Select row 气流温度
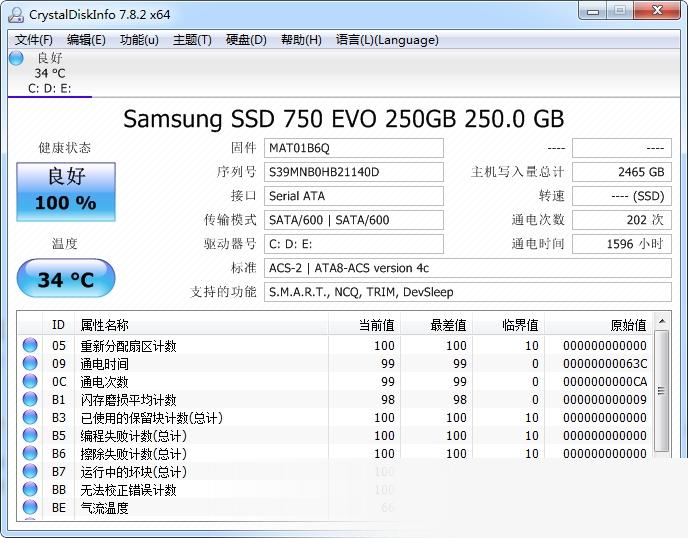 [x=335, y=507]
